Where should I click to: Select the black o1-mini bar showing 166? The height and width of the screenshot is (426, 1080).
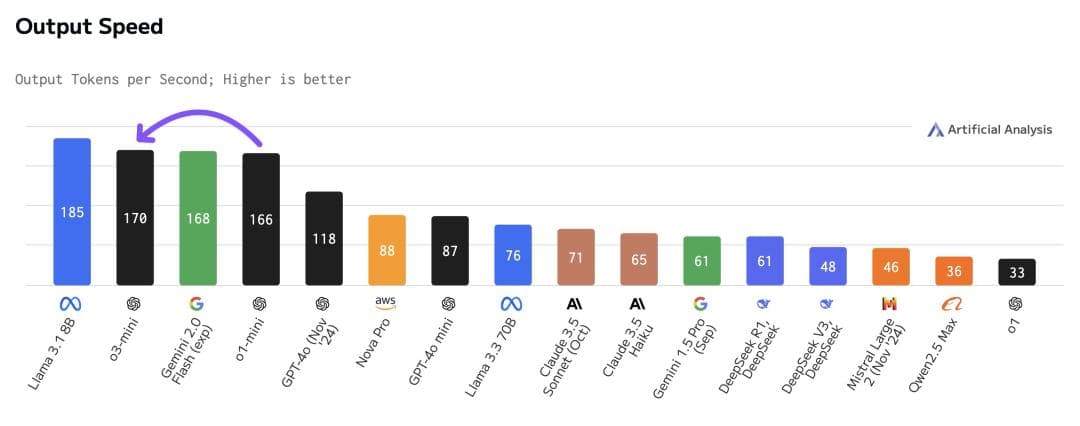[x=261, y=219]
